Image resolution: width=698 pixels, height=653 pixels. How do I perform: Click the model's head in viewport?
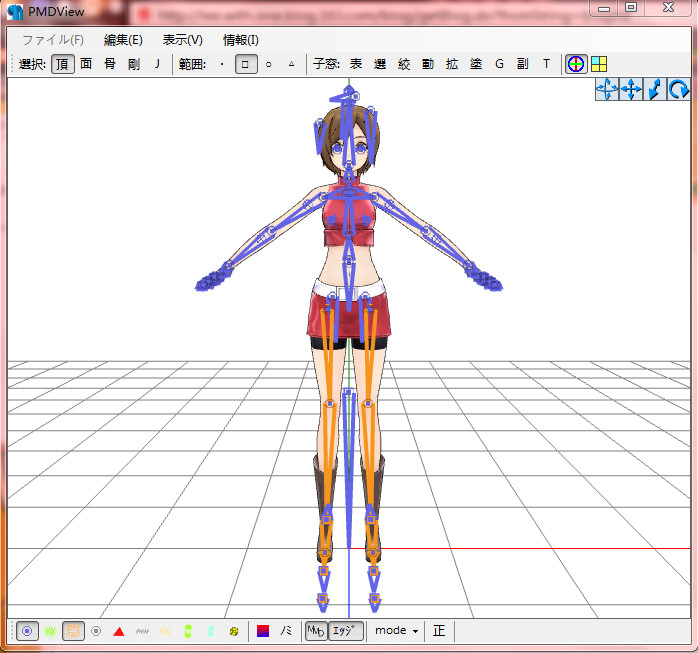point(349,140)
